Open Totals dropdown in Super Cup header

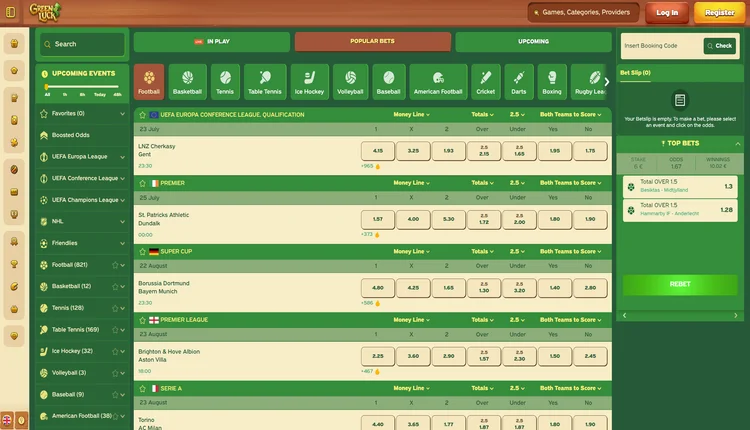coord(482,251)
